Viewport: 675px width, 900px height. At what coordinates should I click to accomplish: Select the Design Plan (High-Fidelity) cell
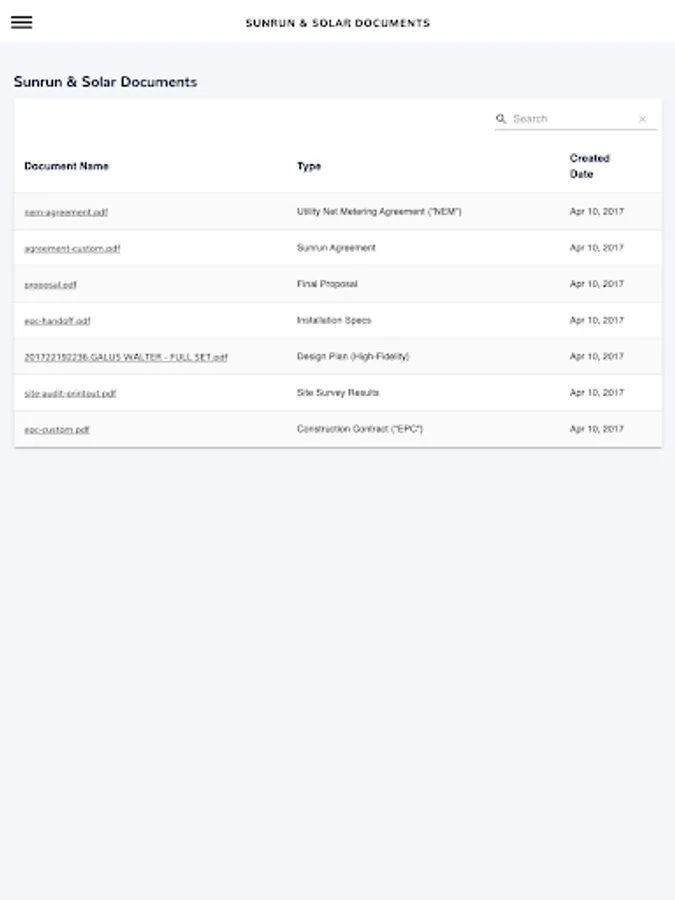[x=353, y=356]
